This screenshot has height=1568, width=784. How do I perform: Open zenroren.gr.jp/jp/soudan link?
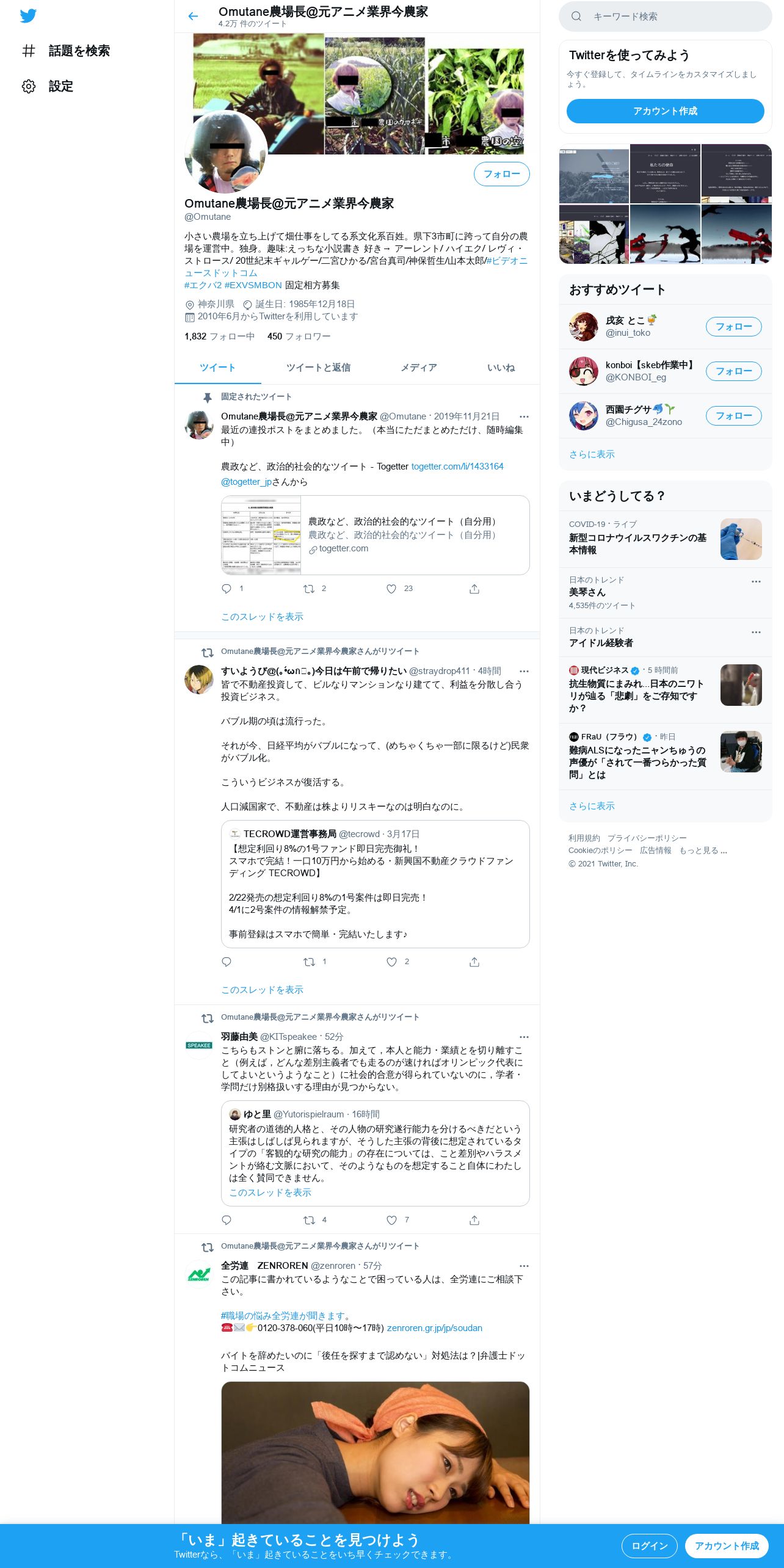click(x=434, y=1328)
